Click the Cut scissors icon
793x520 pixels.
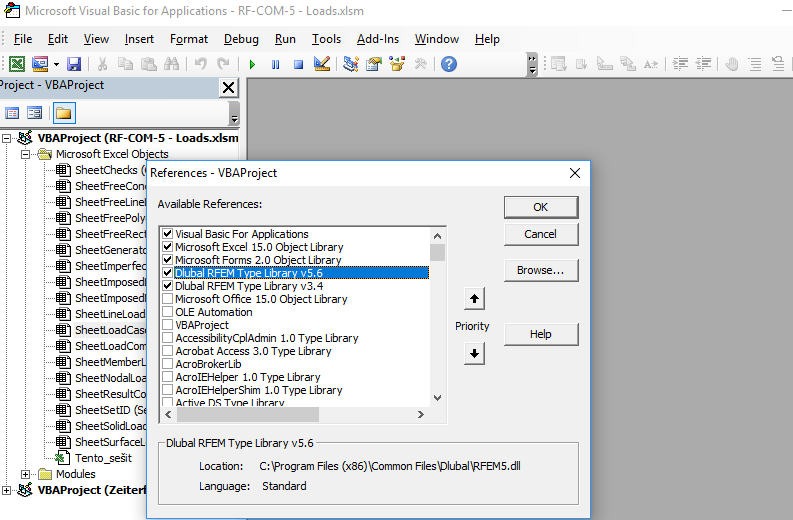(x=102, y=64)
